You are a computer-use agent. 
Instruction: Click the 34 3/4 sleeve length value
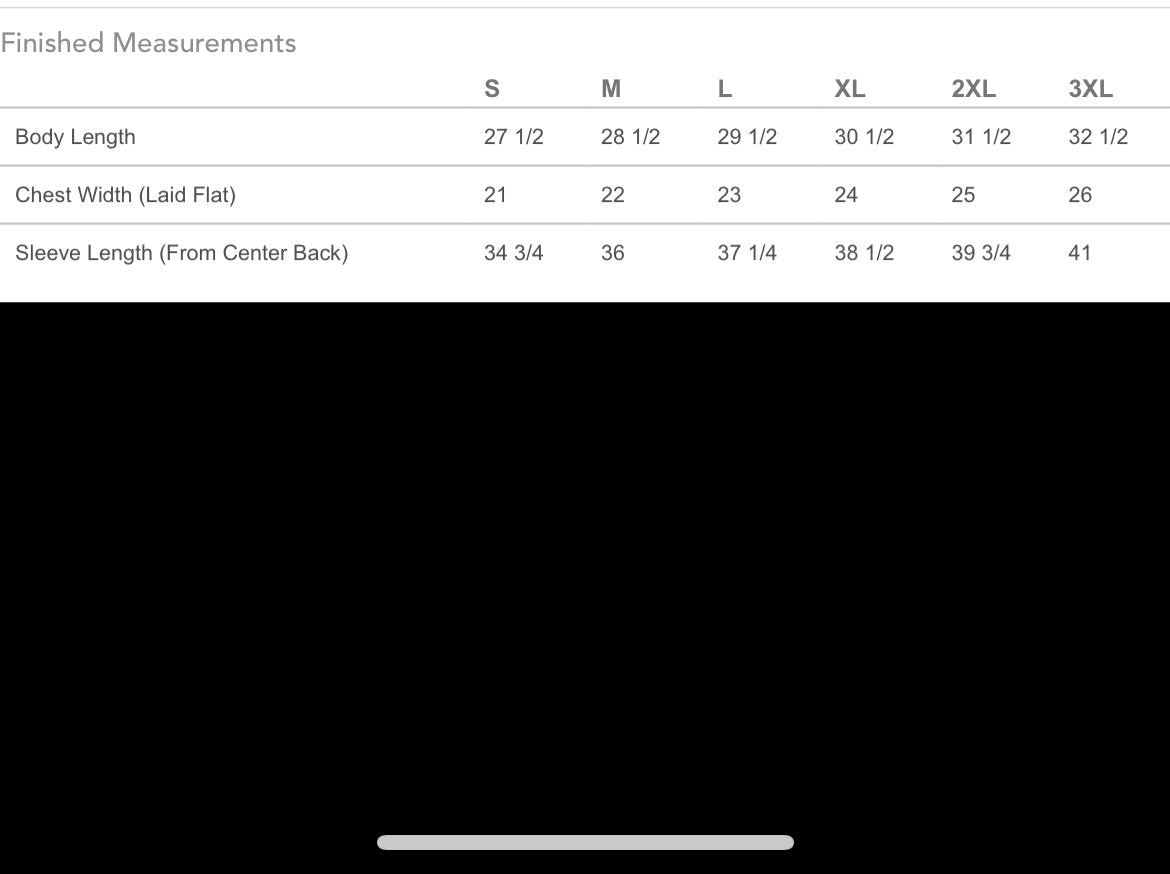tap(513, 253)
